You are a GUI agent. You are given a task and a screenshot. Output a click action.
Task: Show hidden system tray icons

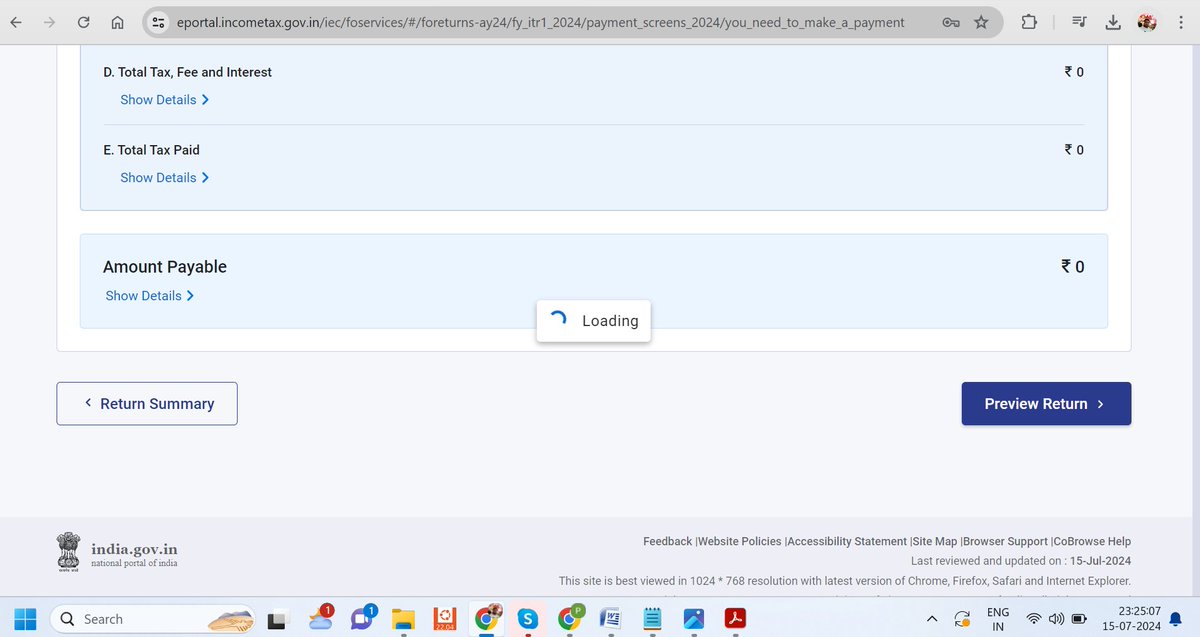click(x=932, y=619)
